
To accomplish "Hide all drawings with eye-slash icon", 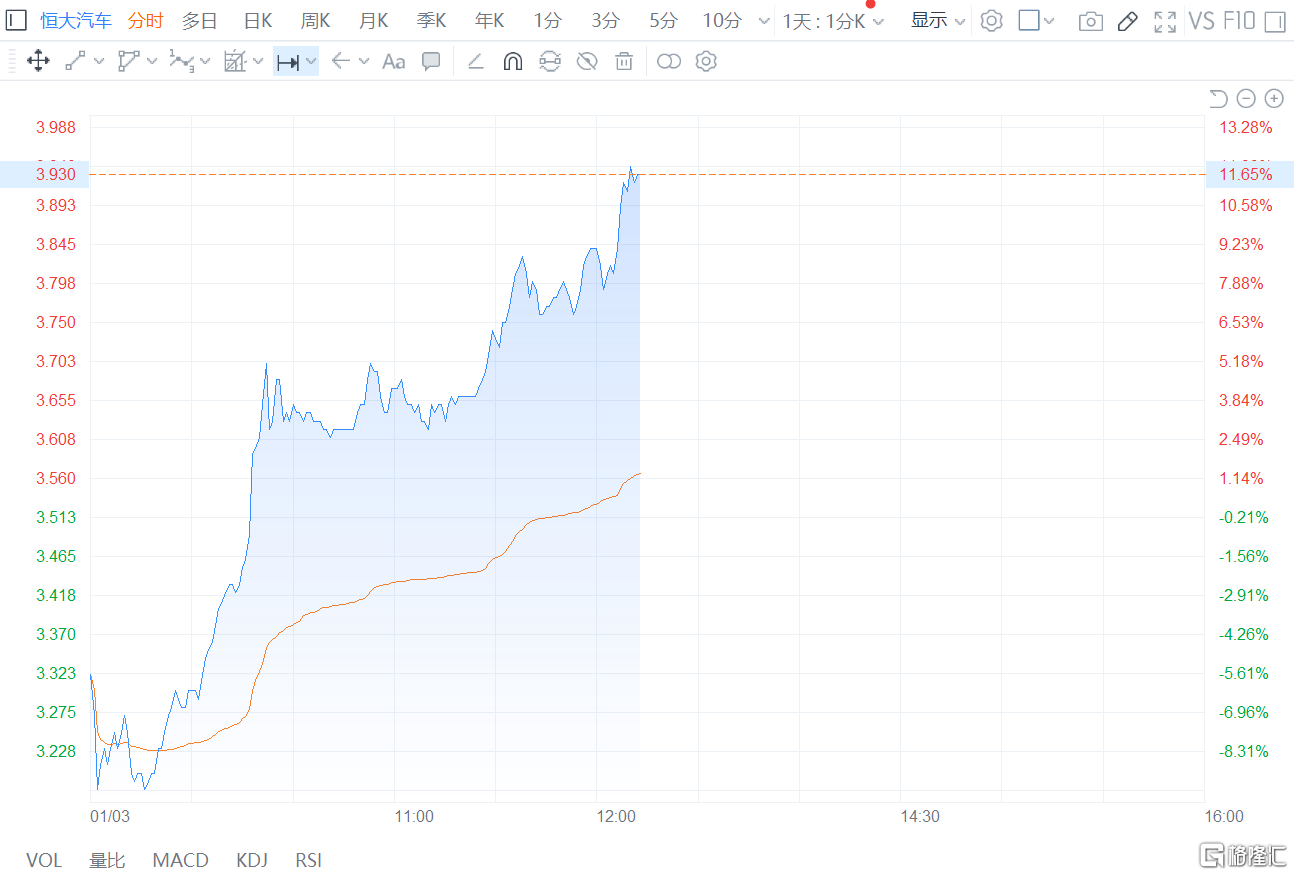I will coord(587,62).
